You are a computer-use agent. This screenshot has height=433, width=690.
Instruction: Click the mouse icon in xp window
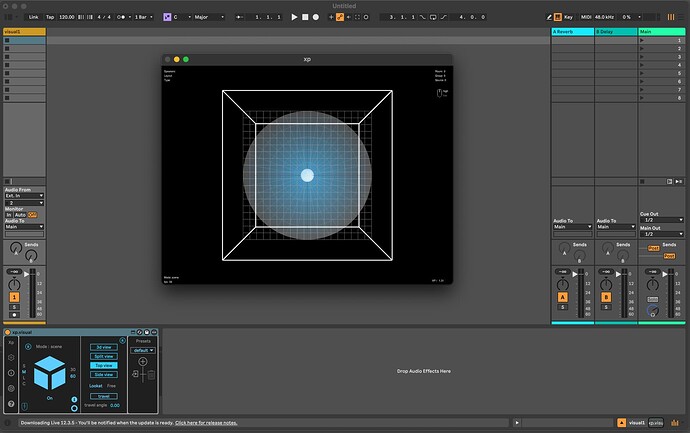[438, 93]
